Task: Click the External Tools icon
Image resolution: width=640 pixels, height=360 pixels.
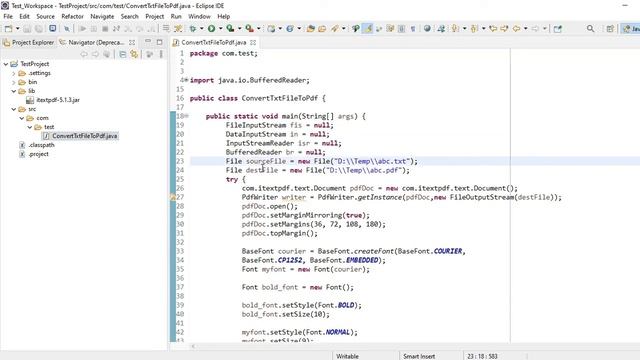Action: pos(249,29)
